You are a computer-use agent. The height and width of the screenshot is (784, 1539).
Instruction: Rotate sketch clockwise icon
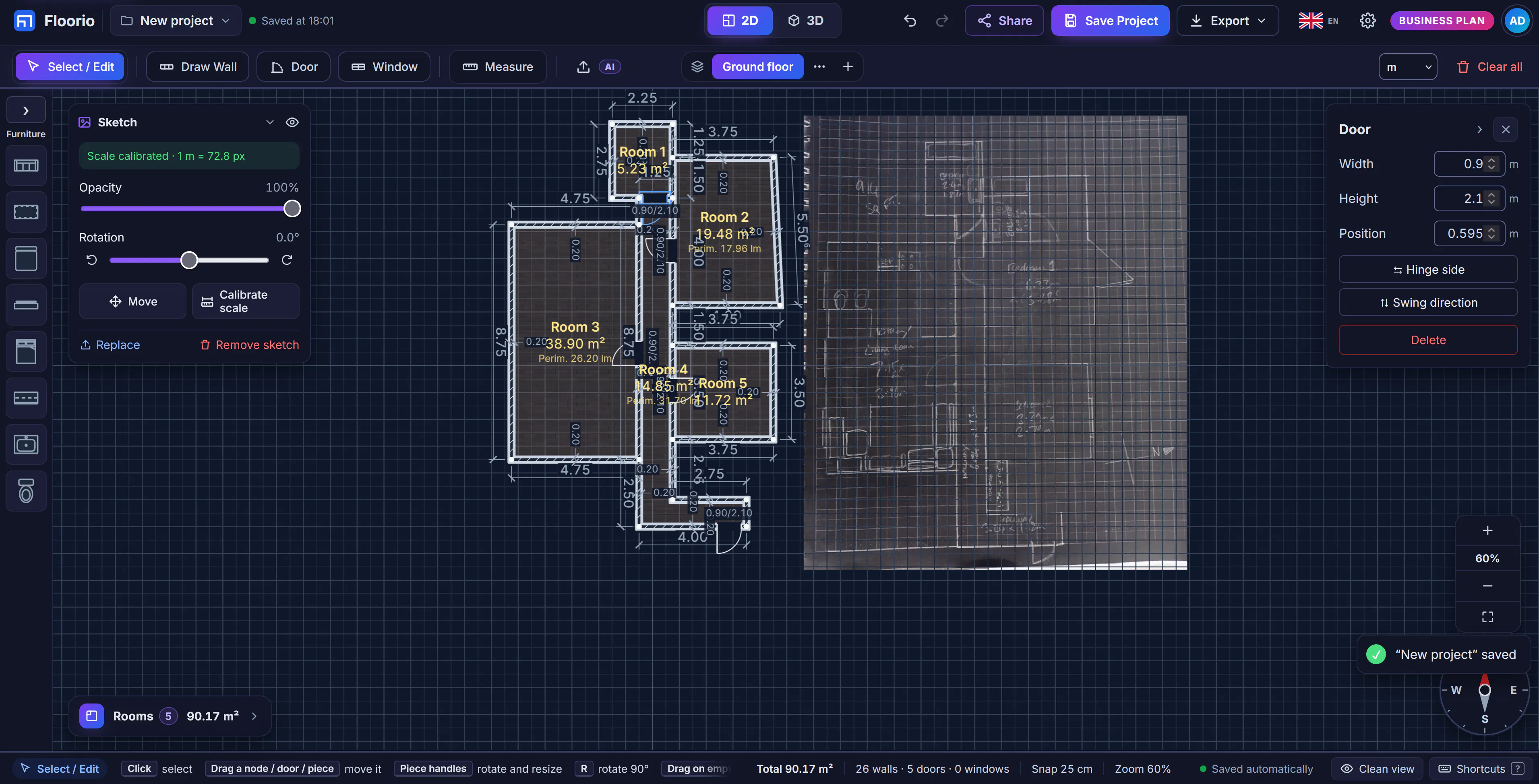click(287, 260)
